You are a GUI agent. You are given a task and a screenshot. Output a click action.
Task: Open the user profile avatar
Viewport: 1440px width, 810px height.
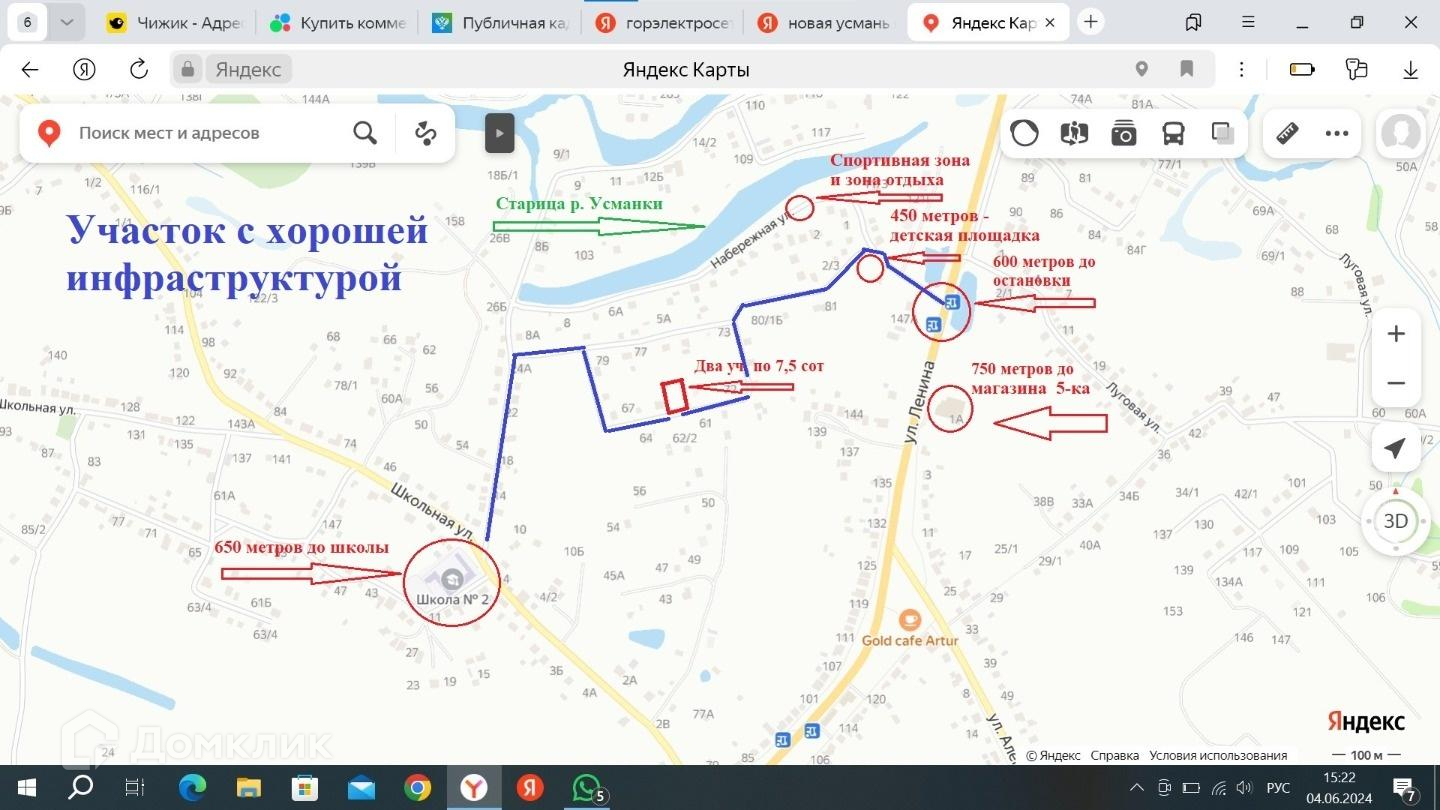(1400, 133)
